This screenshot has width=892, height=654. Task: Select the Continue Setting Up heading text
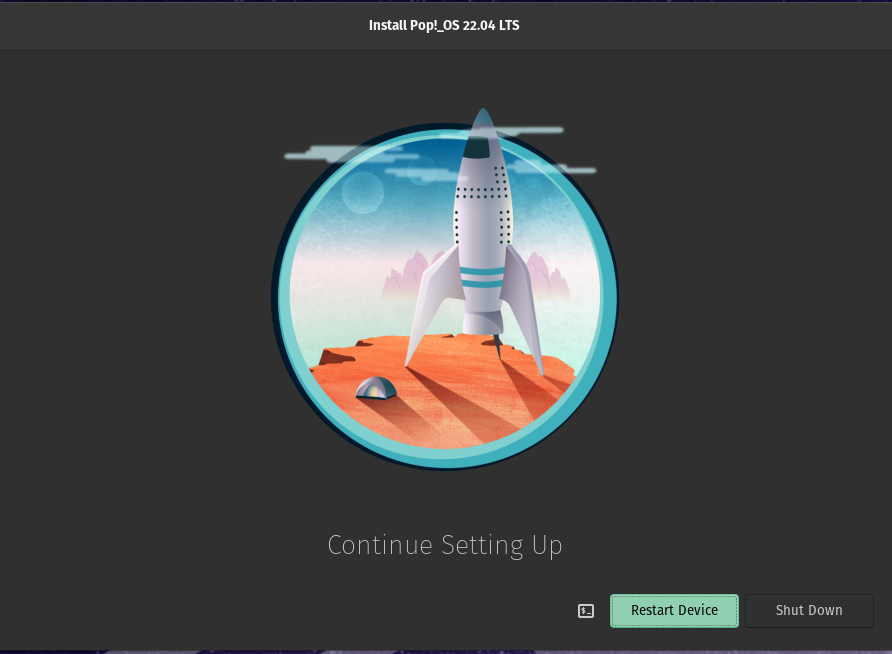coord(445,545)
